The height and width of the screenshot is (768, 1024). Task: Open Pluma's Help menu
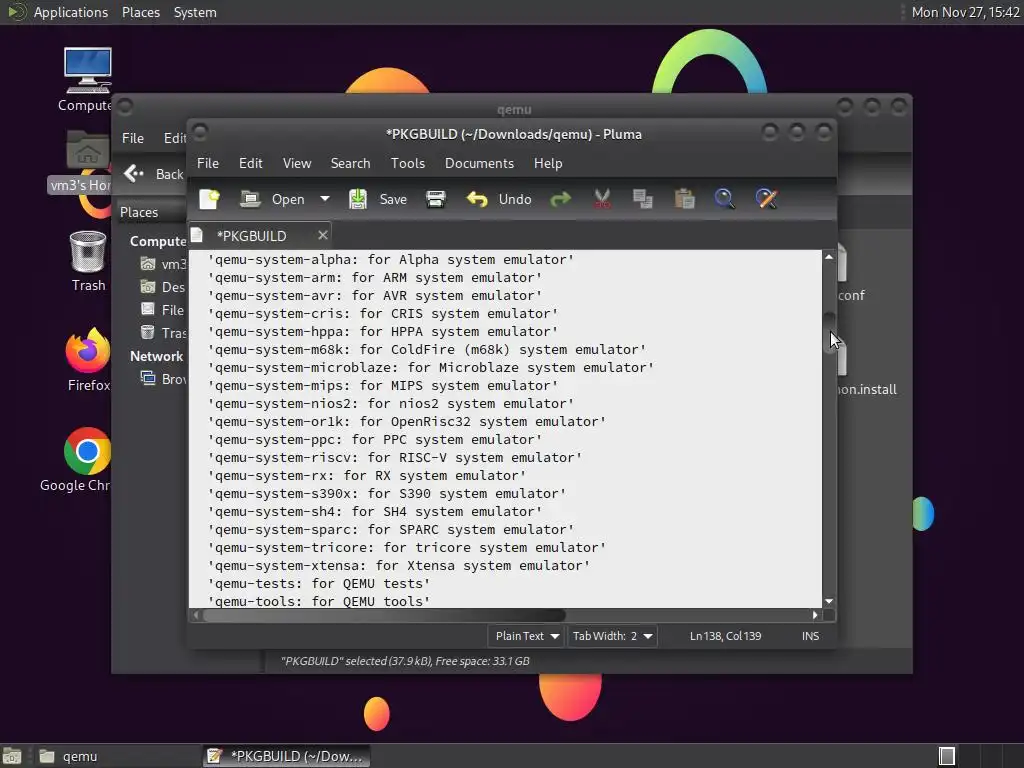click(x=547, y=163)
